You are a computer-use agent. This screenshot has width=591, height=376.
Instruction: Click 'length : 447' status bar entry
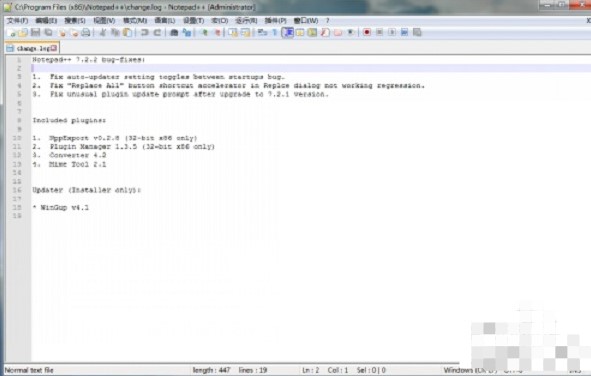pyautogui.click(x=211, y=370)
